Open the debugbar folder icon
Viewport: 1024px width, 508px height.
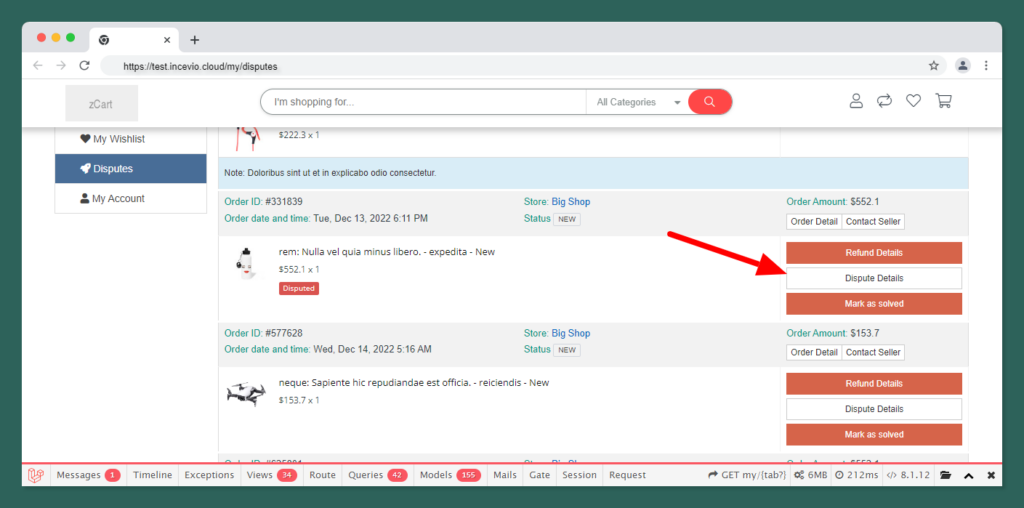[x=945, y=475]
